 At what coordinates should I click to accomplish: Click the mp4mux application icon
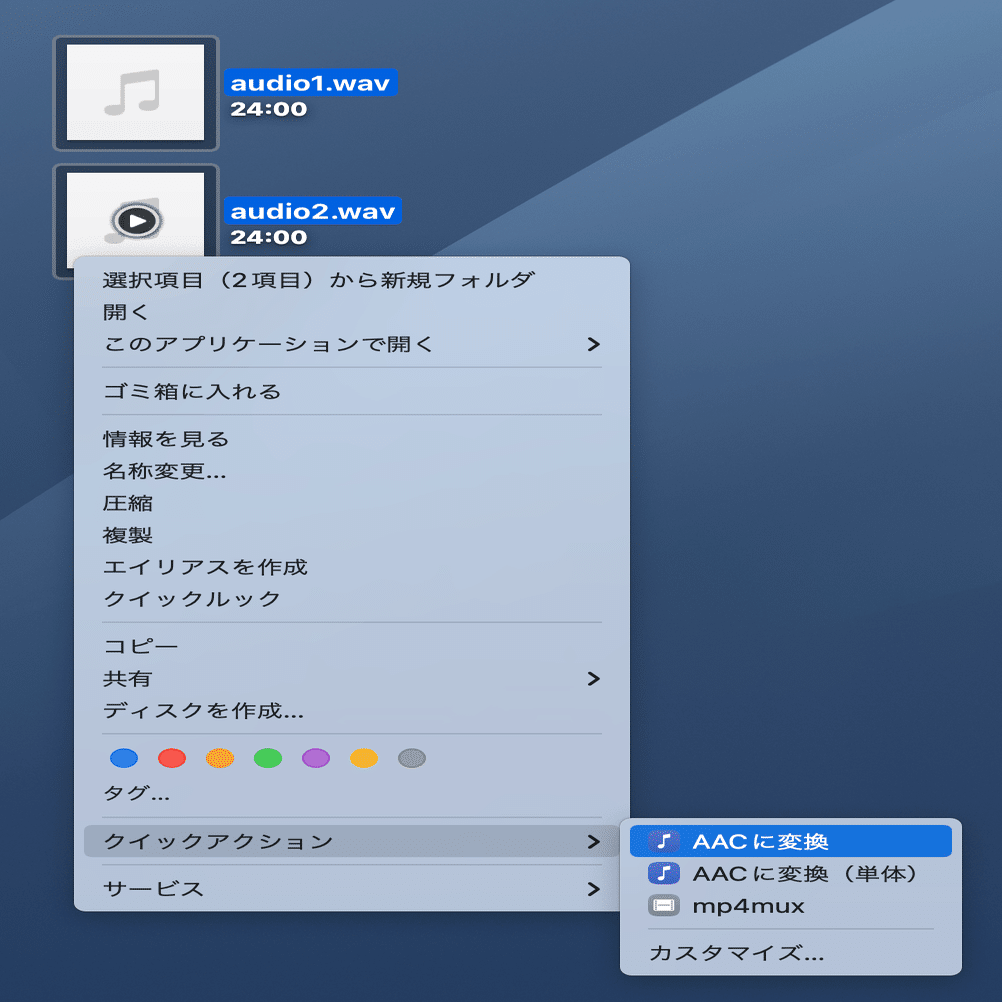[663, 905]
